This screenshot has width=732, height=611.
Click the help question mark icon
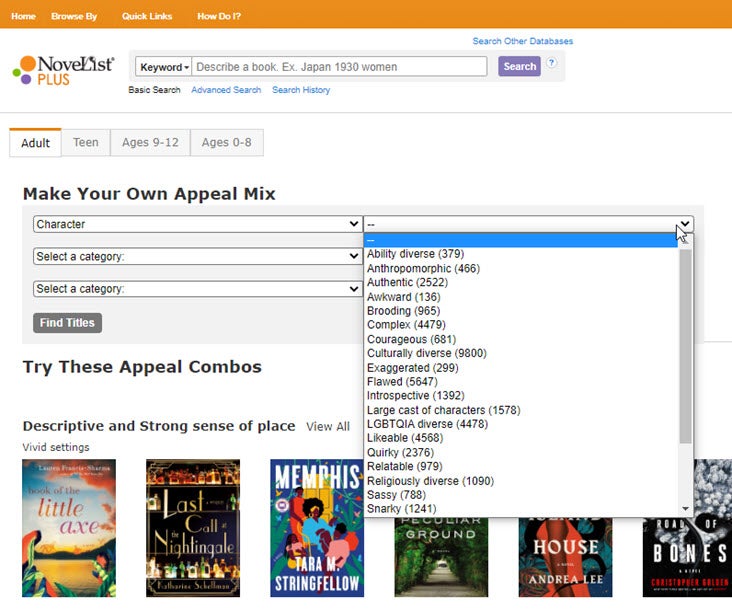tap(551, 64)
